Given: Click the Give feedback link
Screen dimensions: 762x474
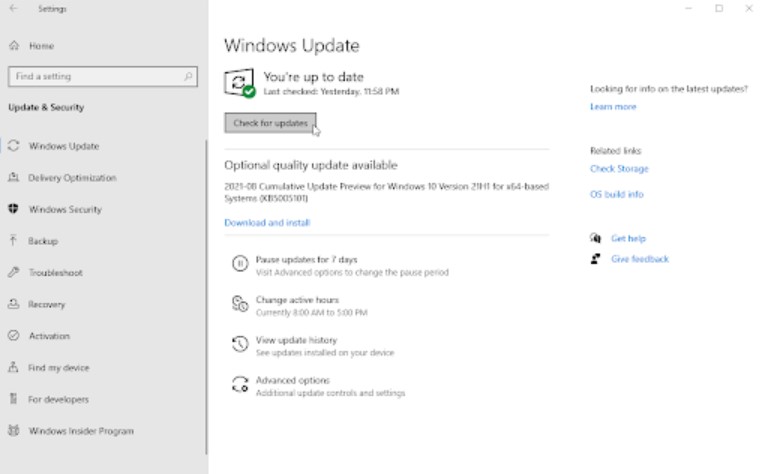Looking at the screenshot, I should pos(640,259).
